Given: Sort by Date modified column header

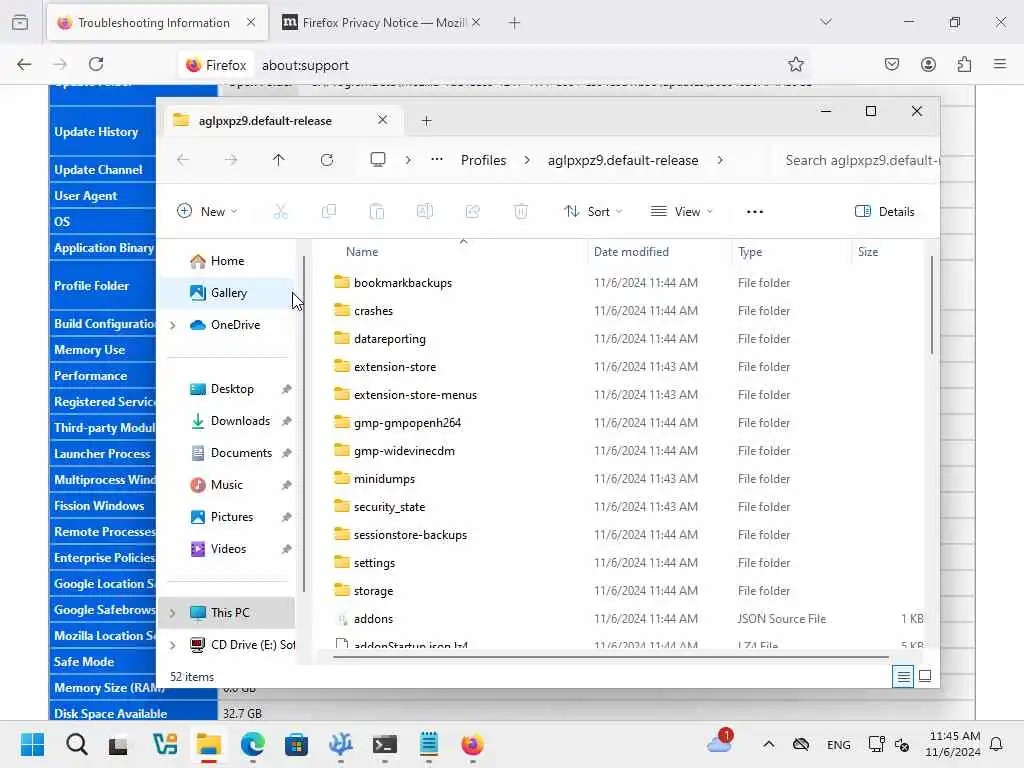Looking at the screenshot, I should tap(631, 252).
